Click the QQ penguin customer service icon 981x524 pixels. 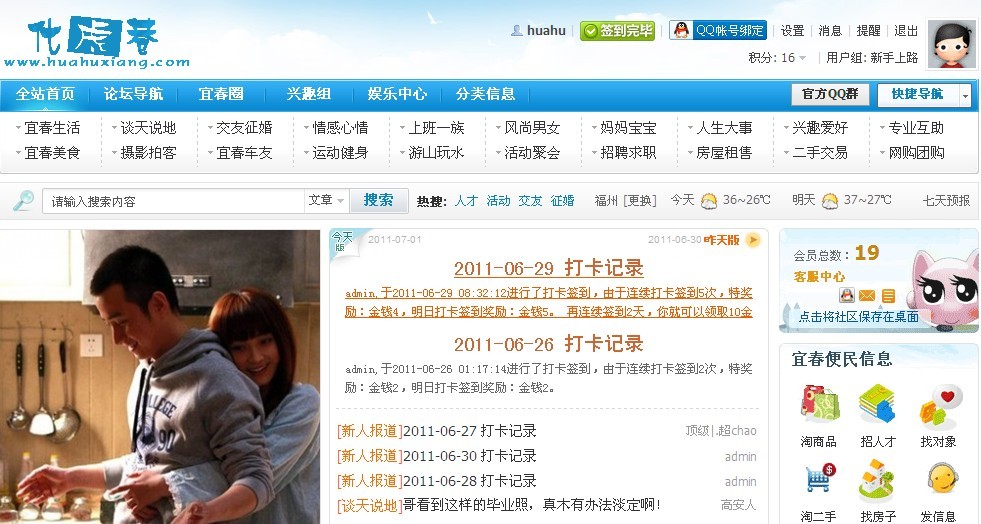pyautogui.click(x=847, y=295)
